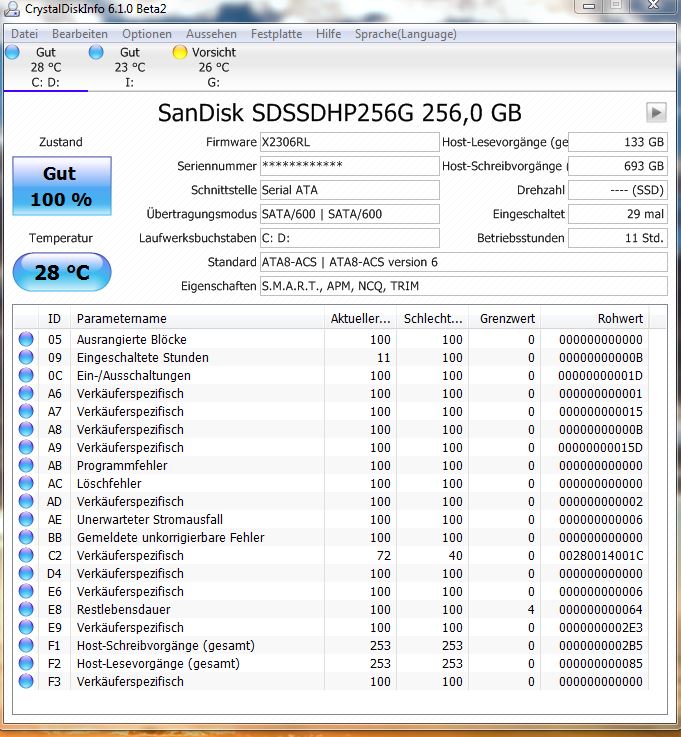Click status icon of E8 Restlebensdauer
This screenshot has width=681, height=737.
coord(26,609)
